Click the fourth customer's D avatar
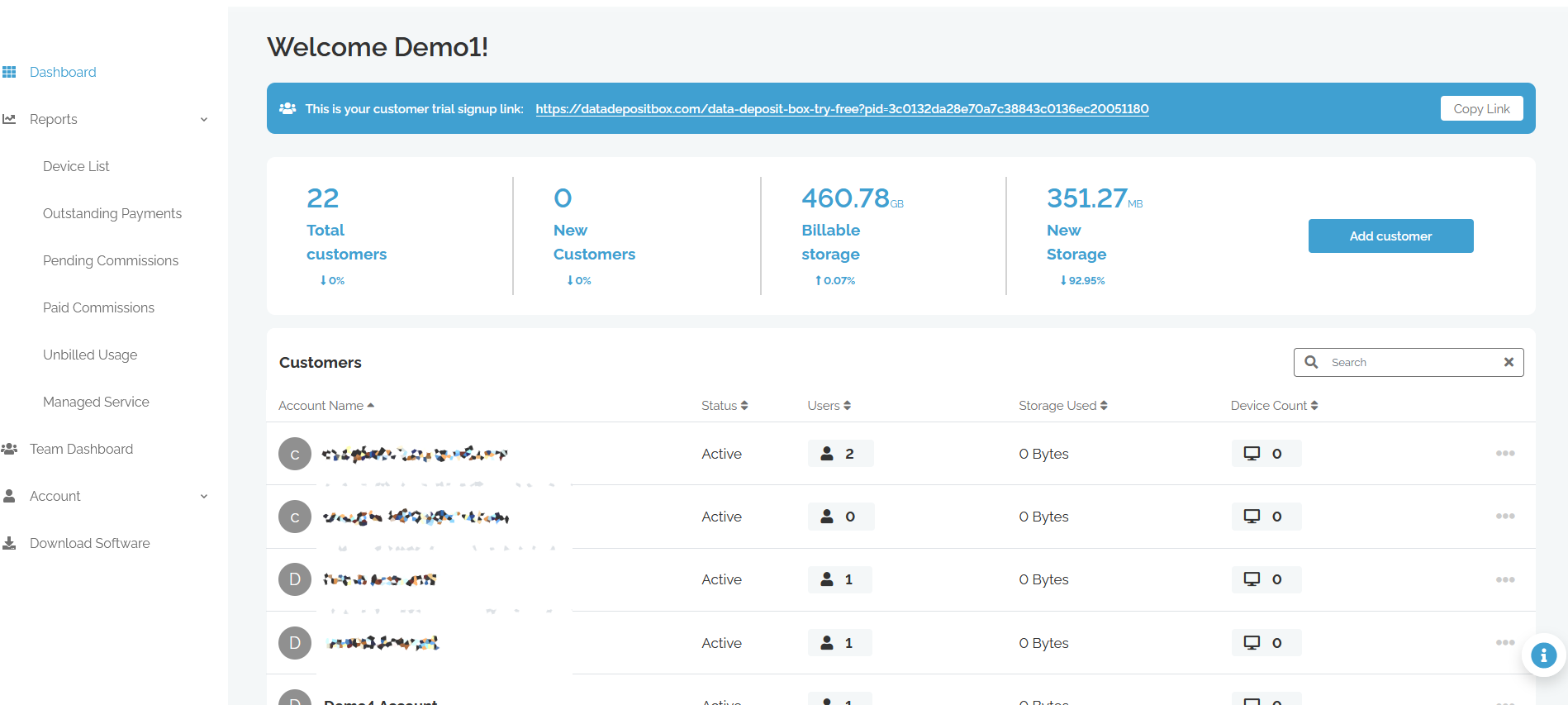This screenshot has height=705, width=1568. pos(295,643)
